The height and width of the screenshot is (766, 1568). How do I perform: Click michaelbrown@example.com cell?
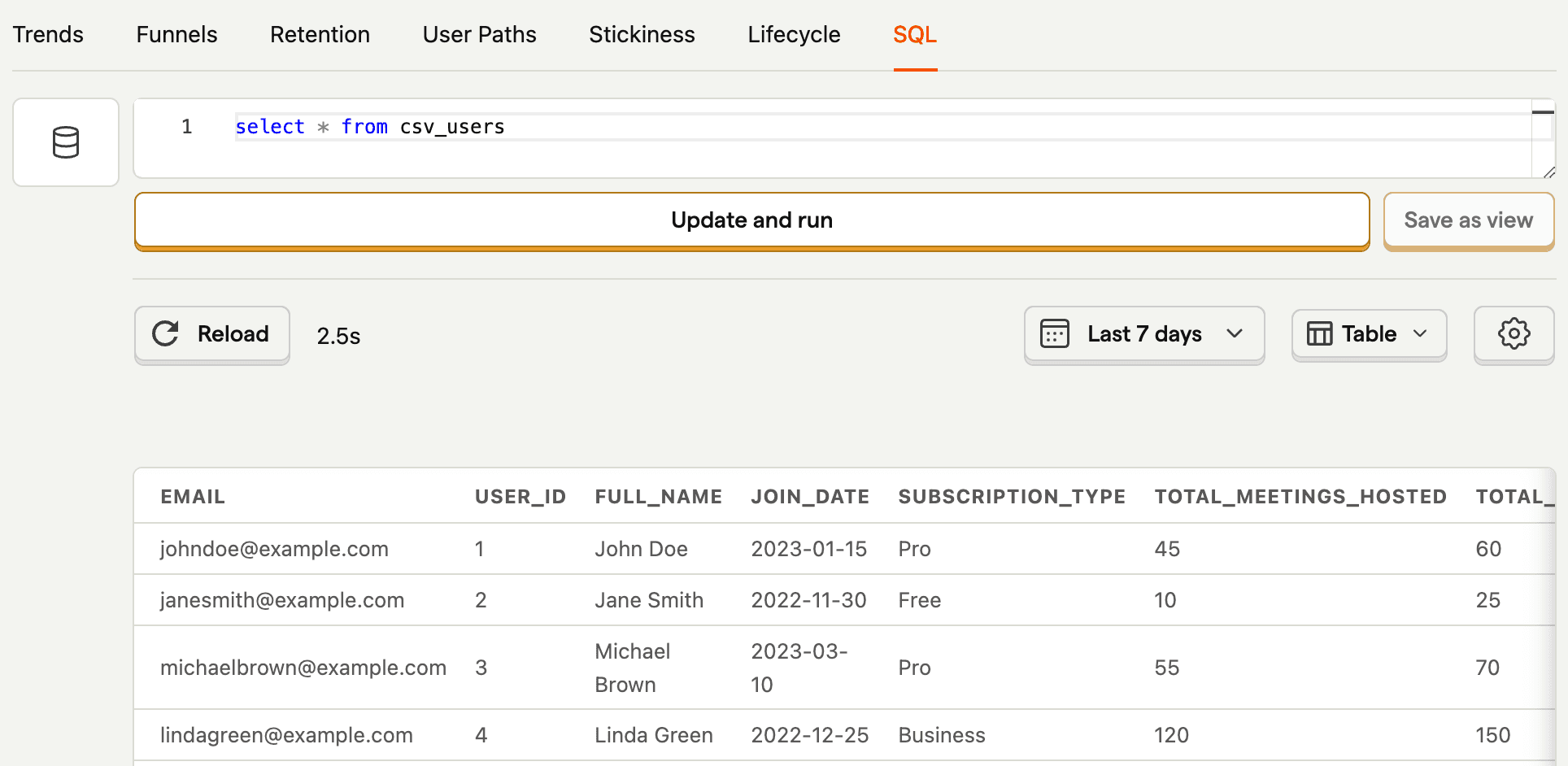click(x=303, y=668)
